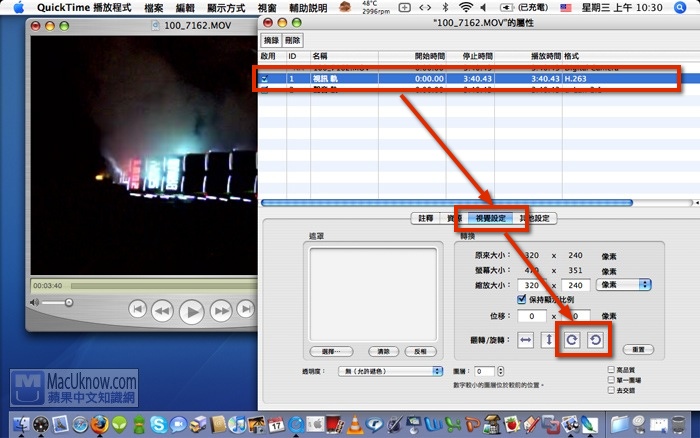Open Dashboard from the Dock

(41, 424)
